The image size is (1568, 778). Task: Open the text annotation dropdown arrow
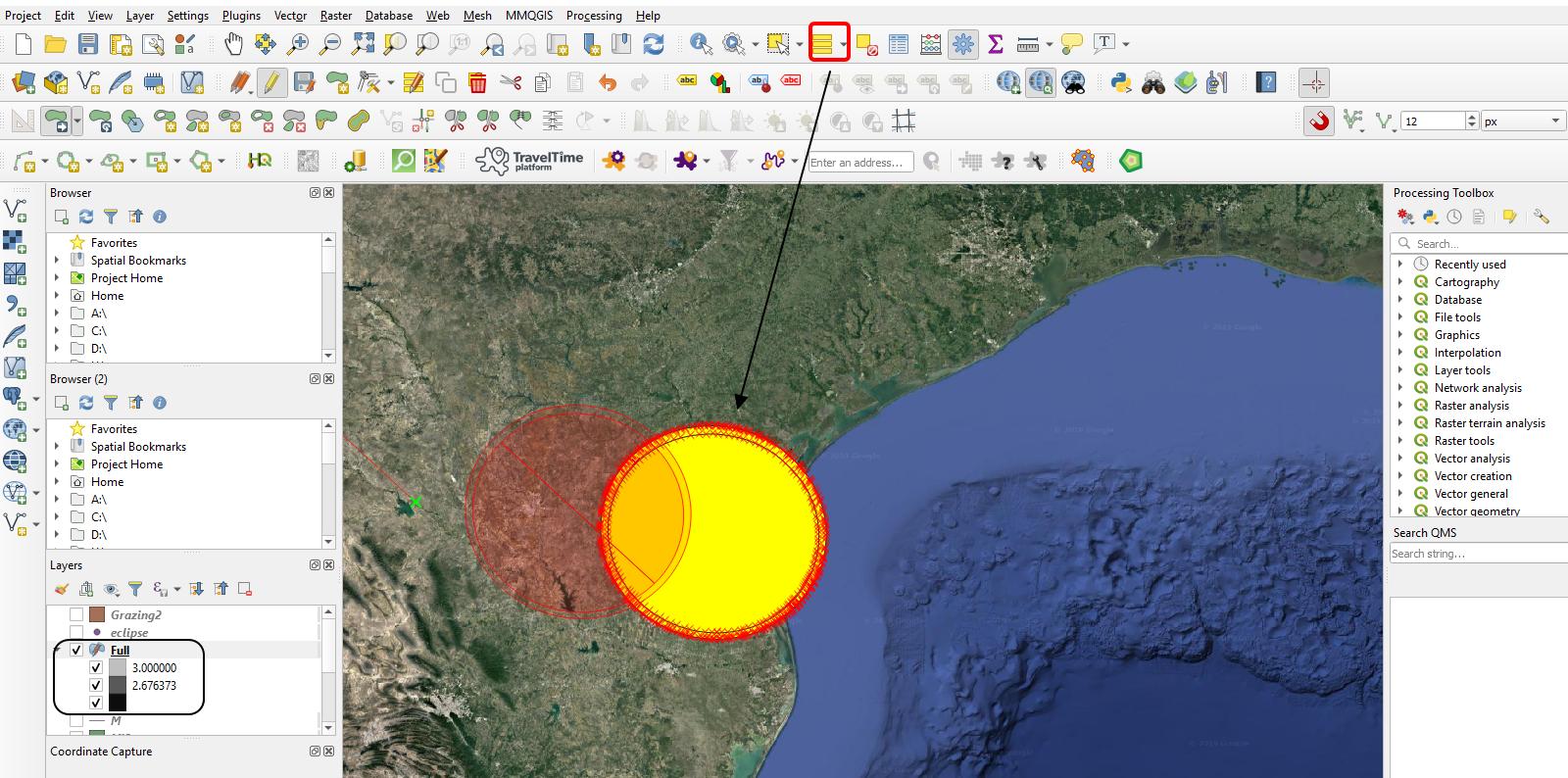(x=1126, y=44)
